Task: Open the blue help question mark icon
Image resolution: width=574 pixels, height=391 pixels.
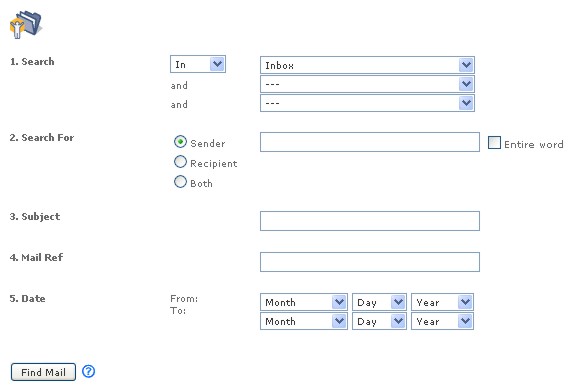Action: 89,371
